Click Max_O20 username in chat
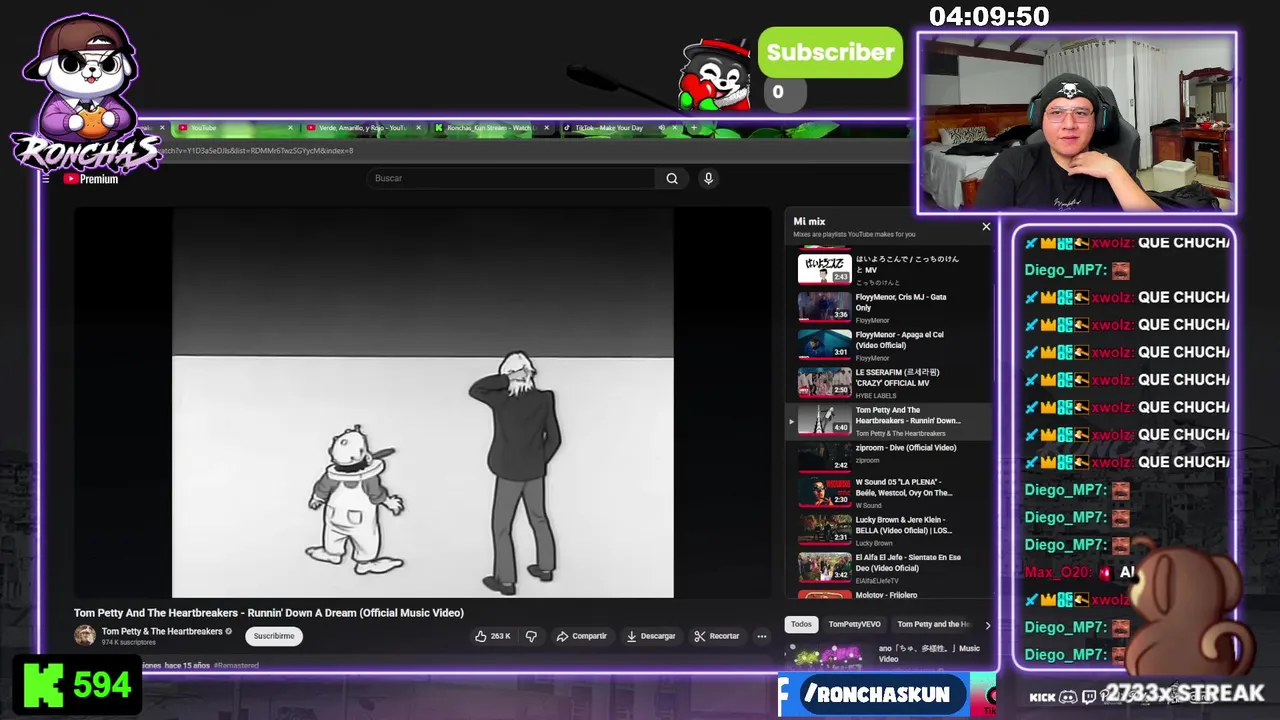 (1058, 572)
